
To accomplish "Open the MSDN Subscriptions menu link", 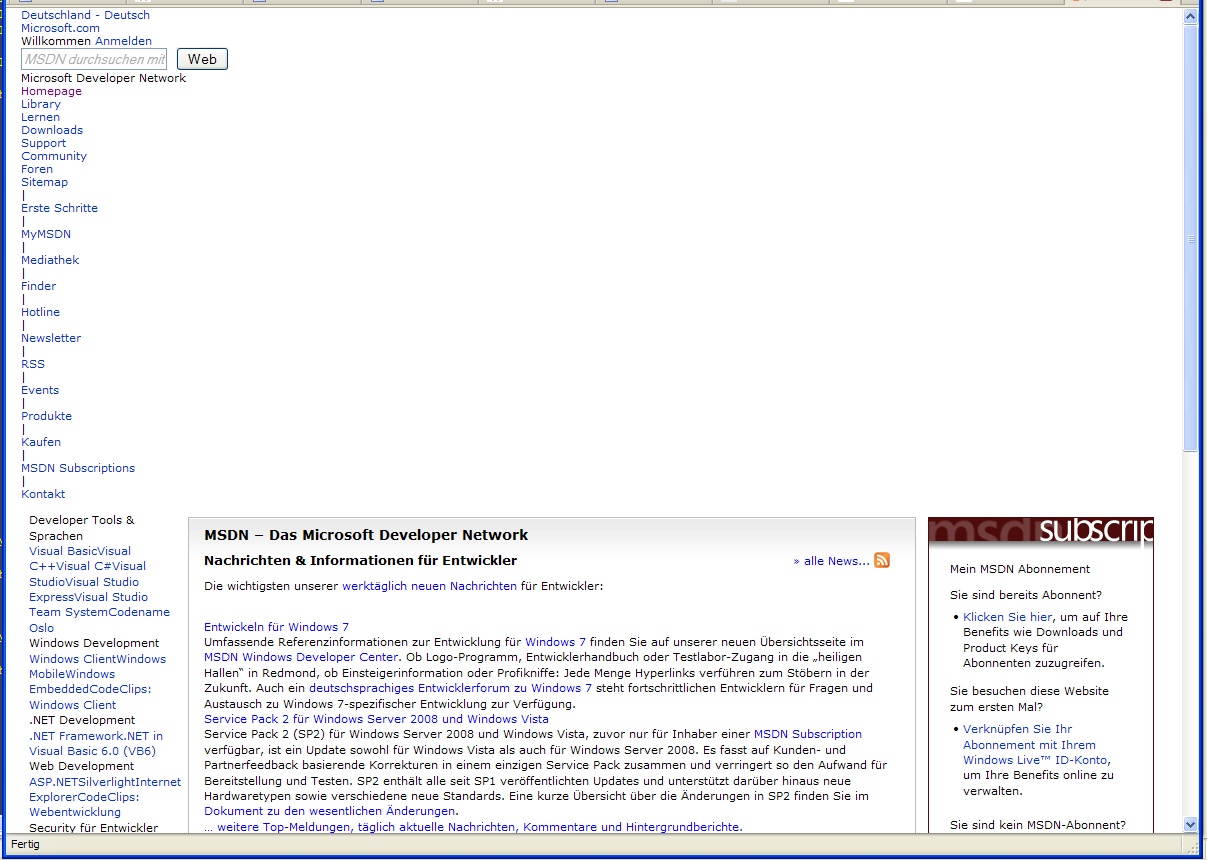I will (x=78, y=468).
